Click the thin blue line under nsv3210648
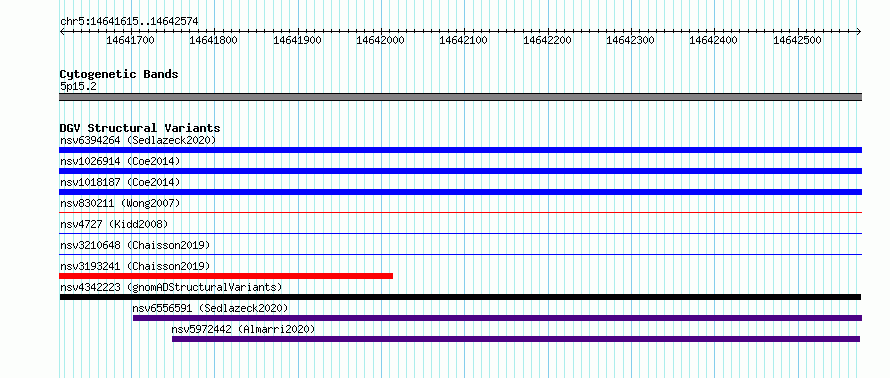The height and width of the screenshot is (378, 890). tap(460, 254)
